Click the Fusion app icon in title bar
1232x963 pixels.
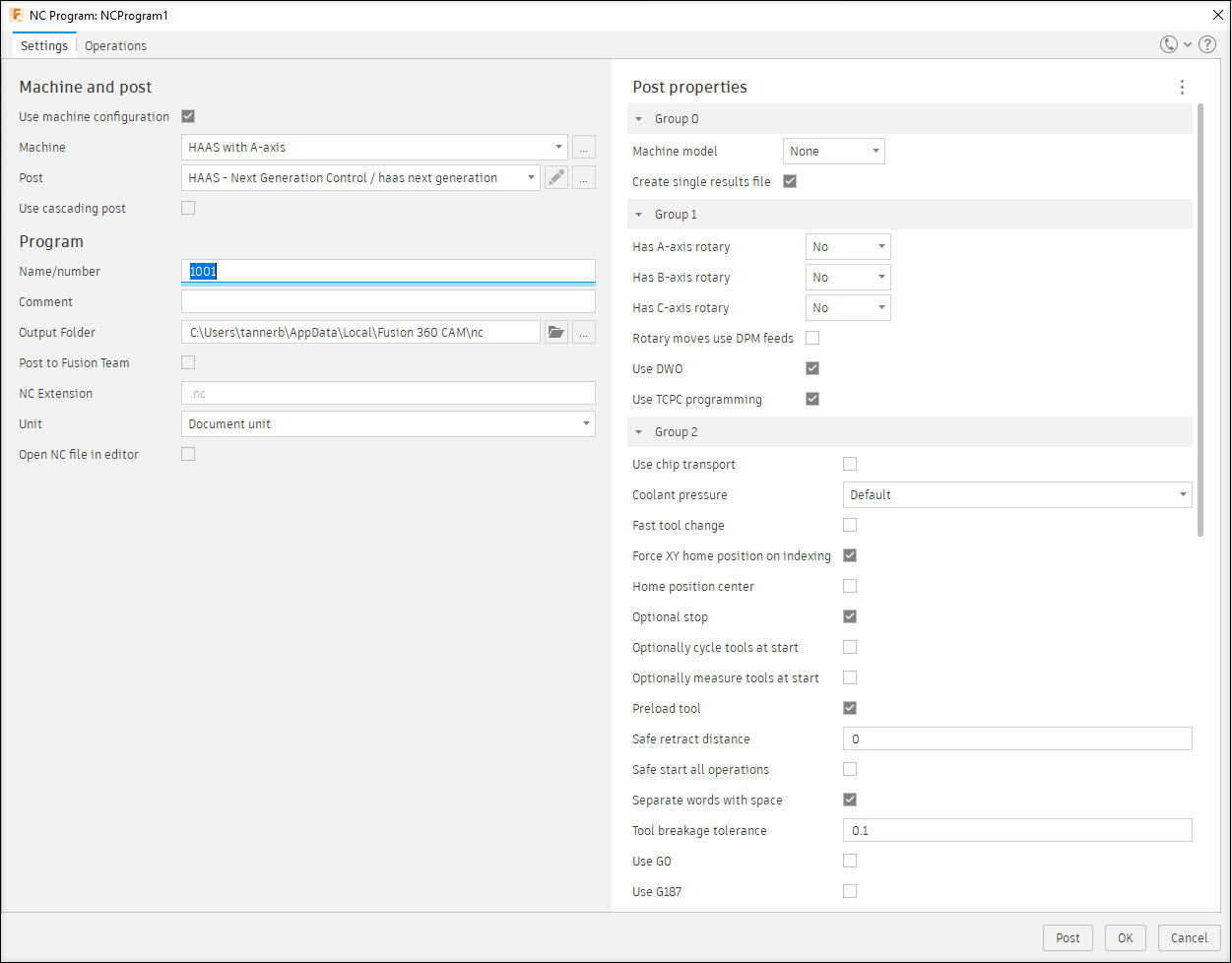pyautogui.click(x=16, y=16)
